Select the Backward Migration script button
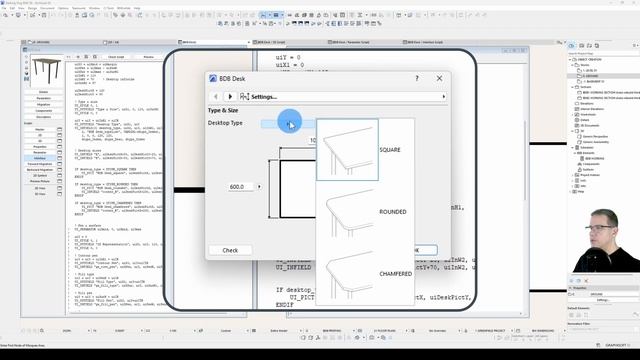Screen dimensions: 640x360 click(x=40, y=169)
